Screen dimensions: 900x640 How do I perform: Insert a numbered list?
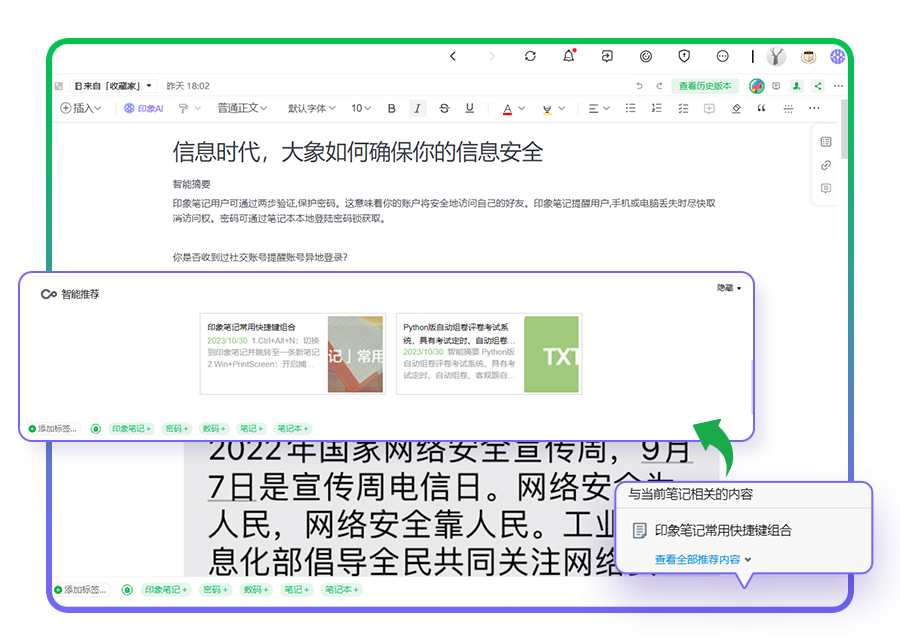click(x=657, y=108)
